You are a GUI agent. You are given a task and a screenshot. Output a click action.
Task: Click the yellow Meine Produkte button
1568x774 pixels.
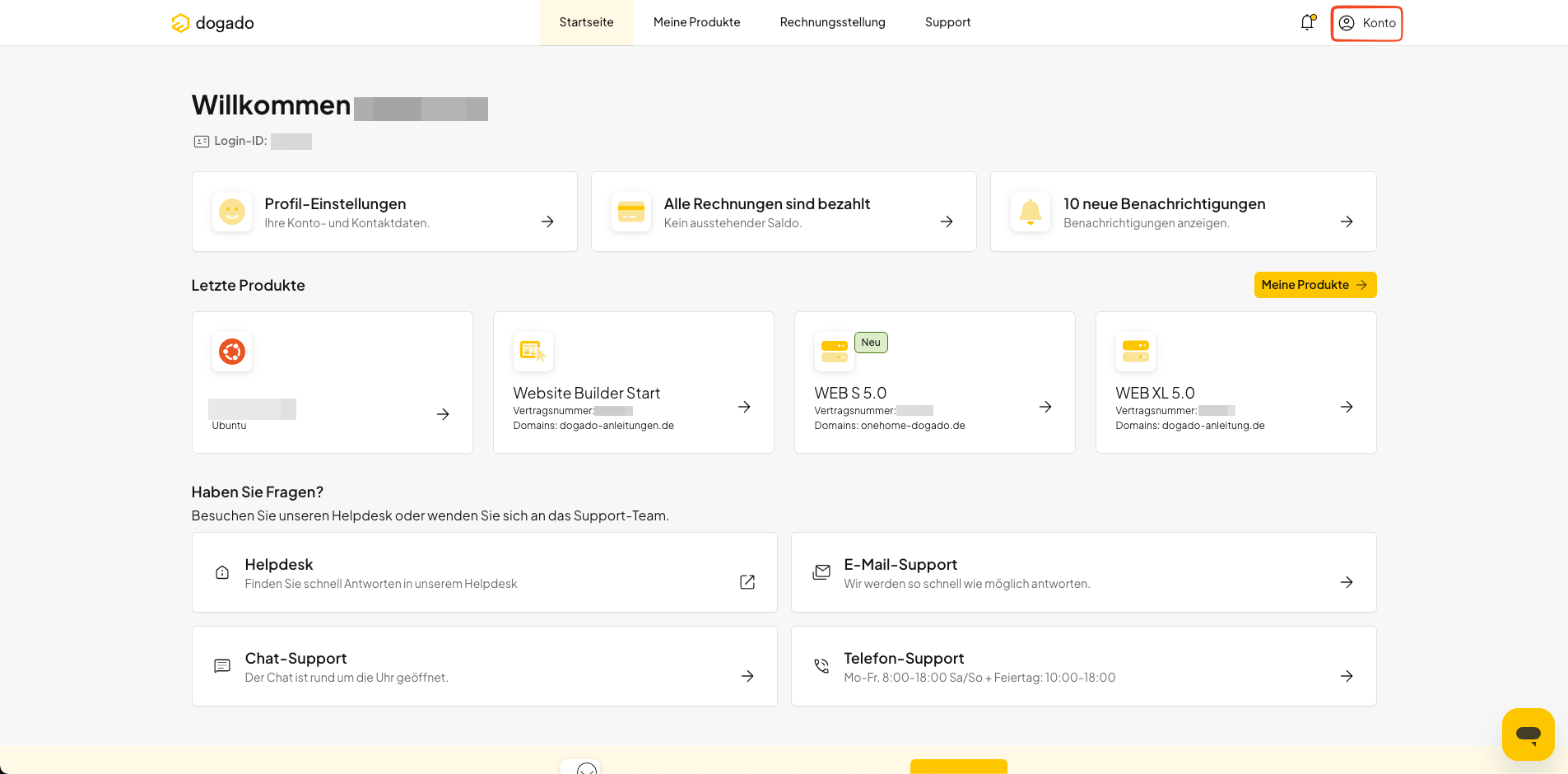[1315, 285]
